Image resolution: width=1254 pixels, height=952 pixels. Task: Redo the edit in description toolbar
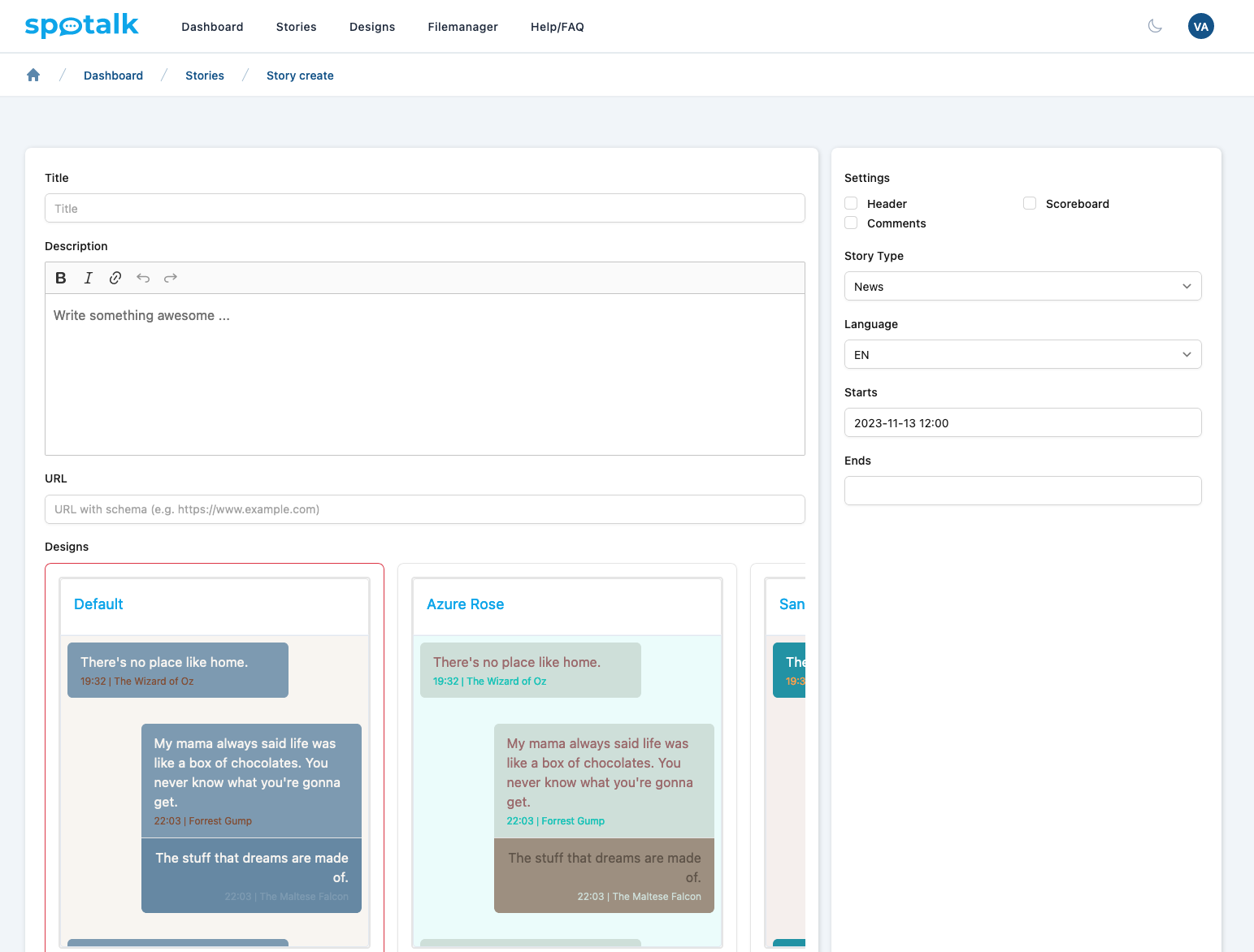point(171,278)
